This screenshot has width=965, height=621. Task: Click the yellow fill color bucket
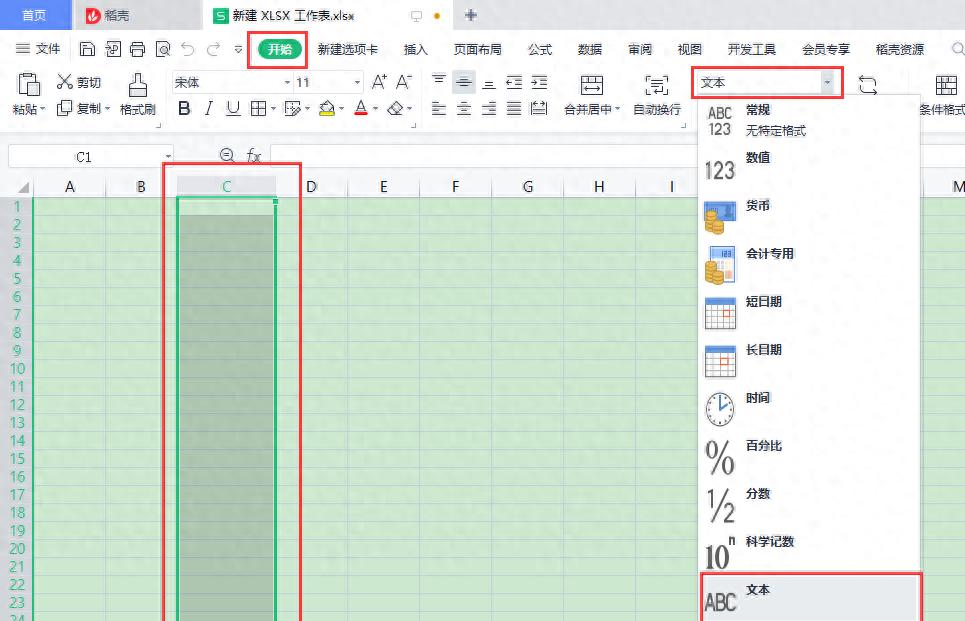click(327, 109)
